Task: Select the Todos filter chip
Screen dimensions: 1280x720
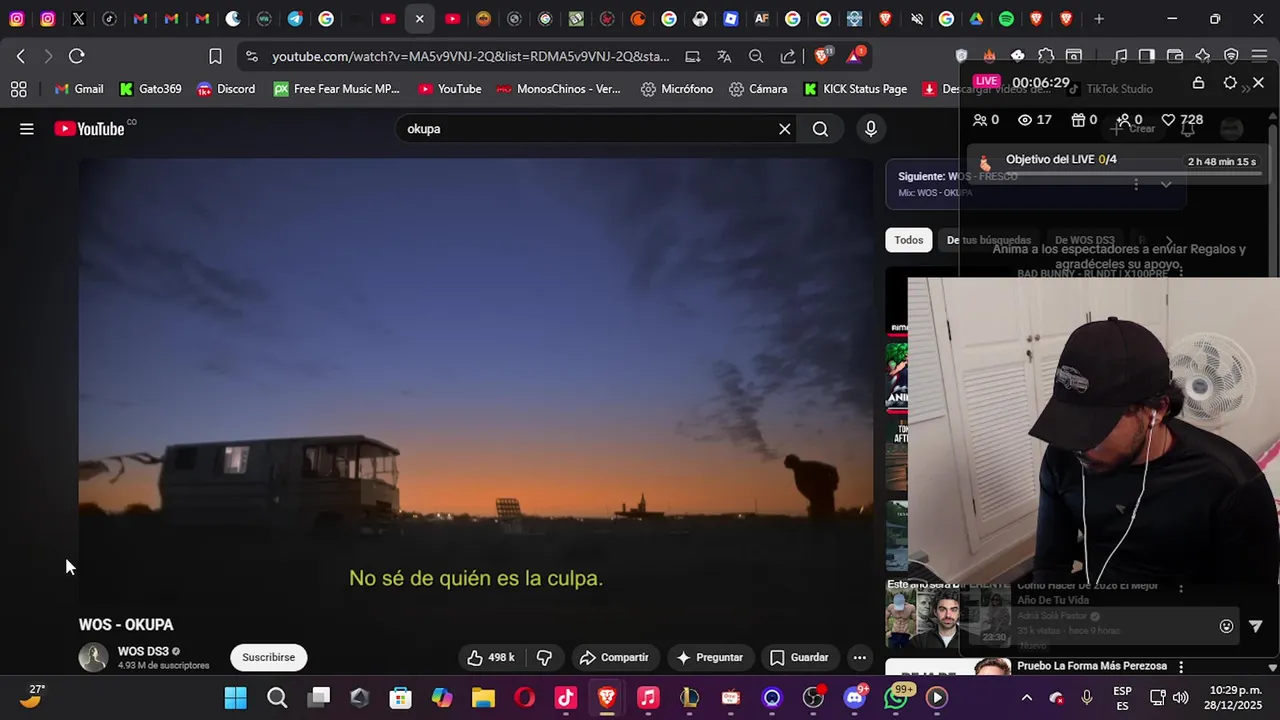Action: (908, 240)
